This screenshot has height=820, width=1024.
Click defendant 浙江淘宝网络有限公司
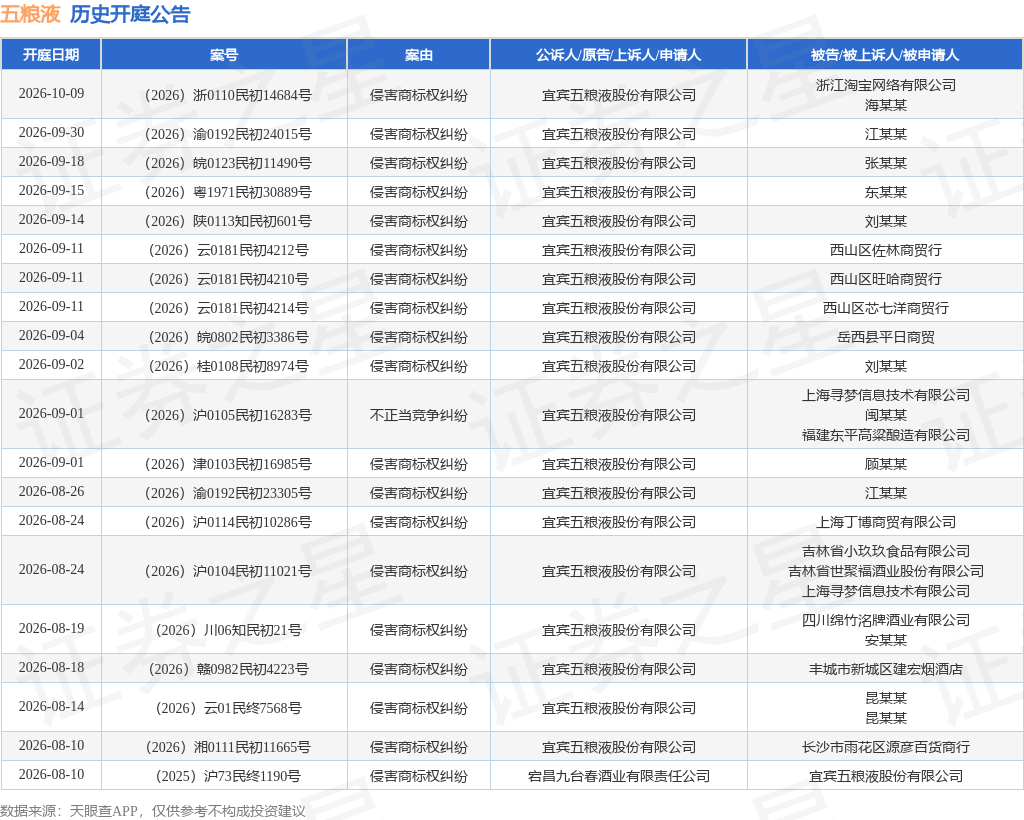coord(886,86)
